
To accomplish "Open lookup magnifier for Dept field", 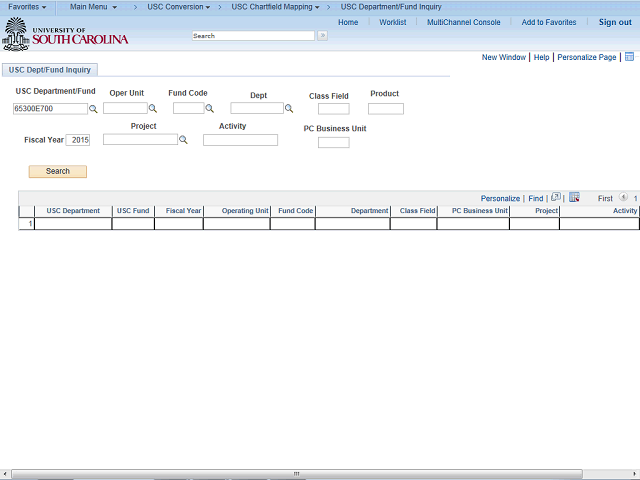I will (x=289, y=109).
